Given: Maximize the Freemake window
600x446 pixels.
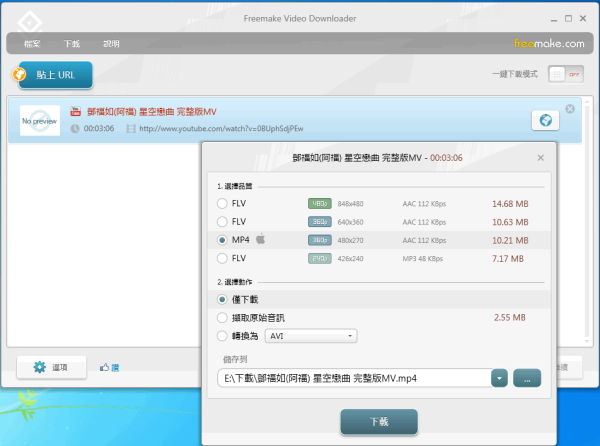Looking at the screenshot, I should [568, 18].
